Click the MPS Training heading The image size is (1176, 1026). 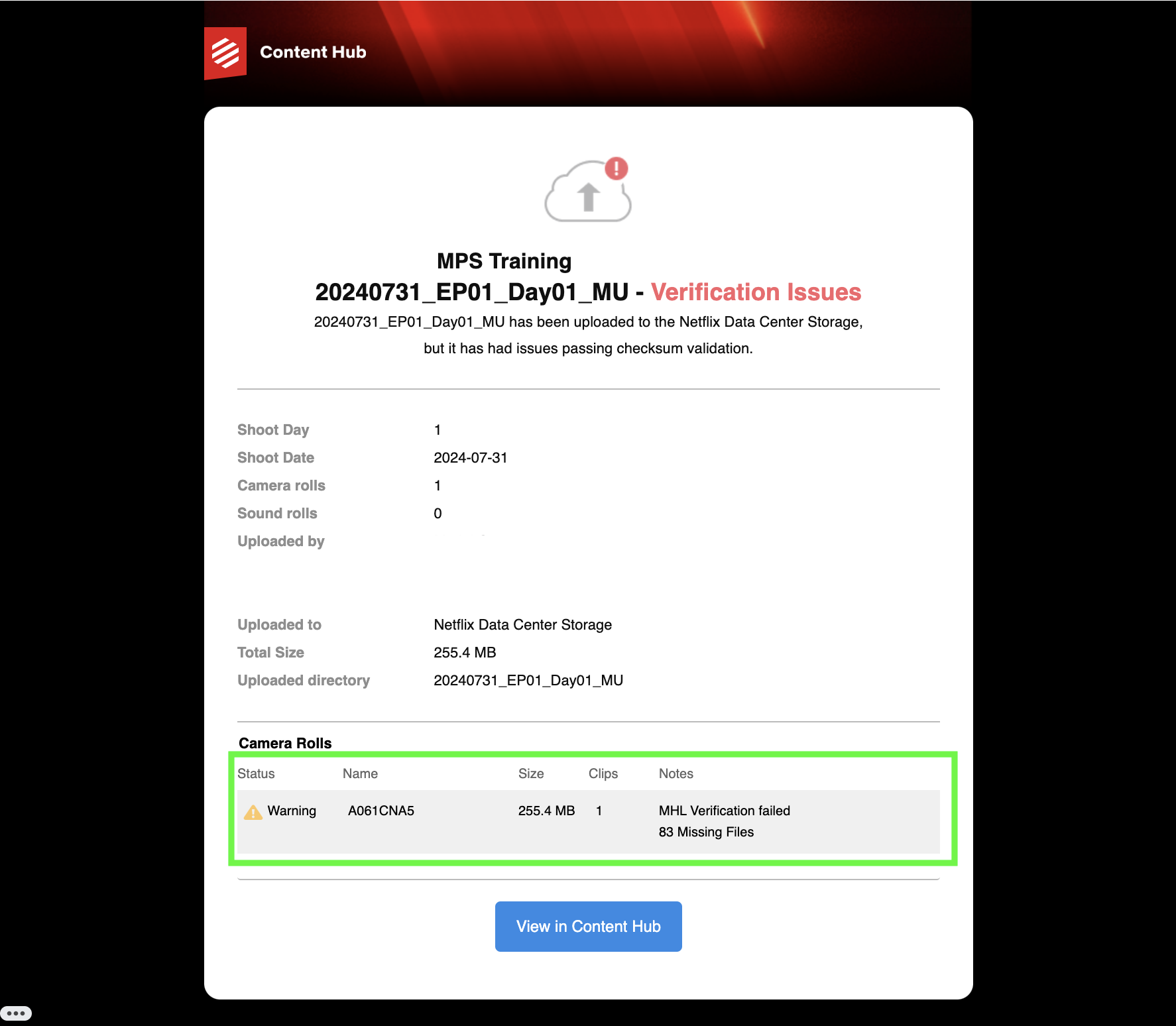pyautogui.click(x=504, y=261)
